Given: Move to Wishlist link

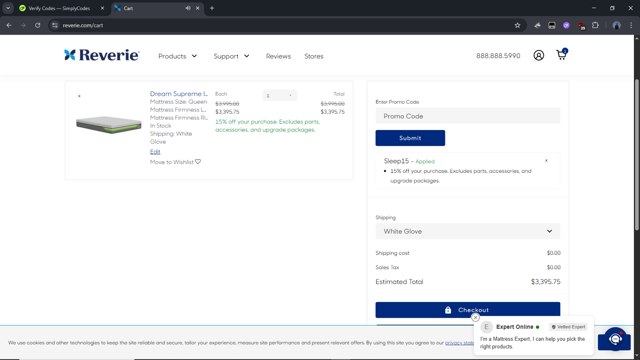Looking at the screenshot, I should pyautogui.click(x=175, y=162).
